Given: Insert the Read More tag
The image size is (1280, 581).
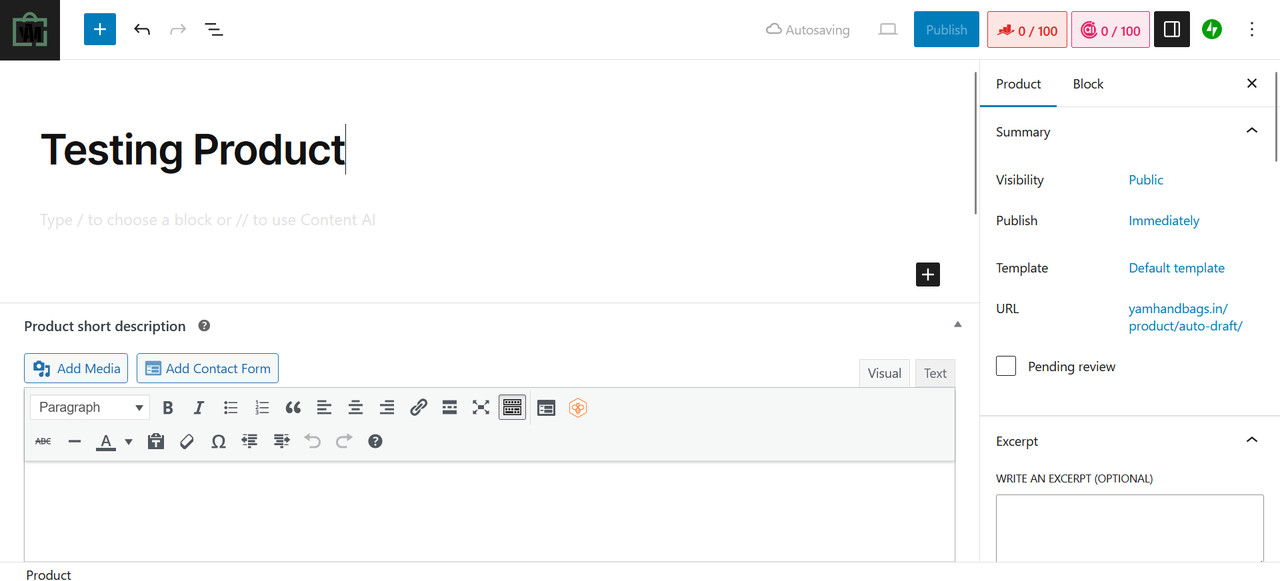Looking at the screenshot, I should [x=450, y=407].
